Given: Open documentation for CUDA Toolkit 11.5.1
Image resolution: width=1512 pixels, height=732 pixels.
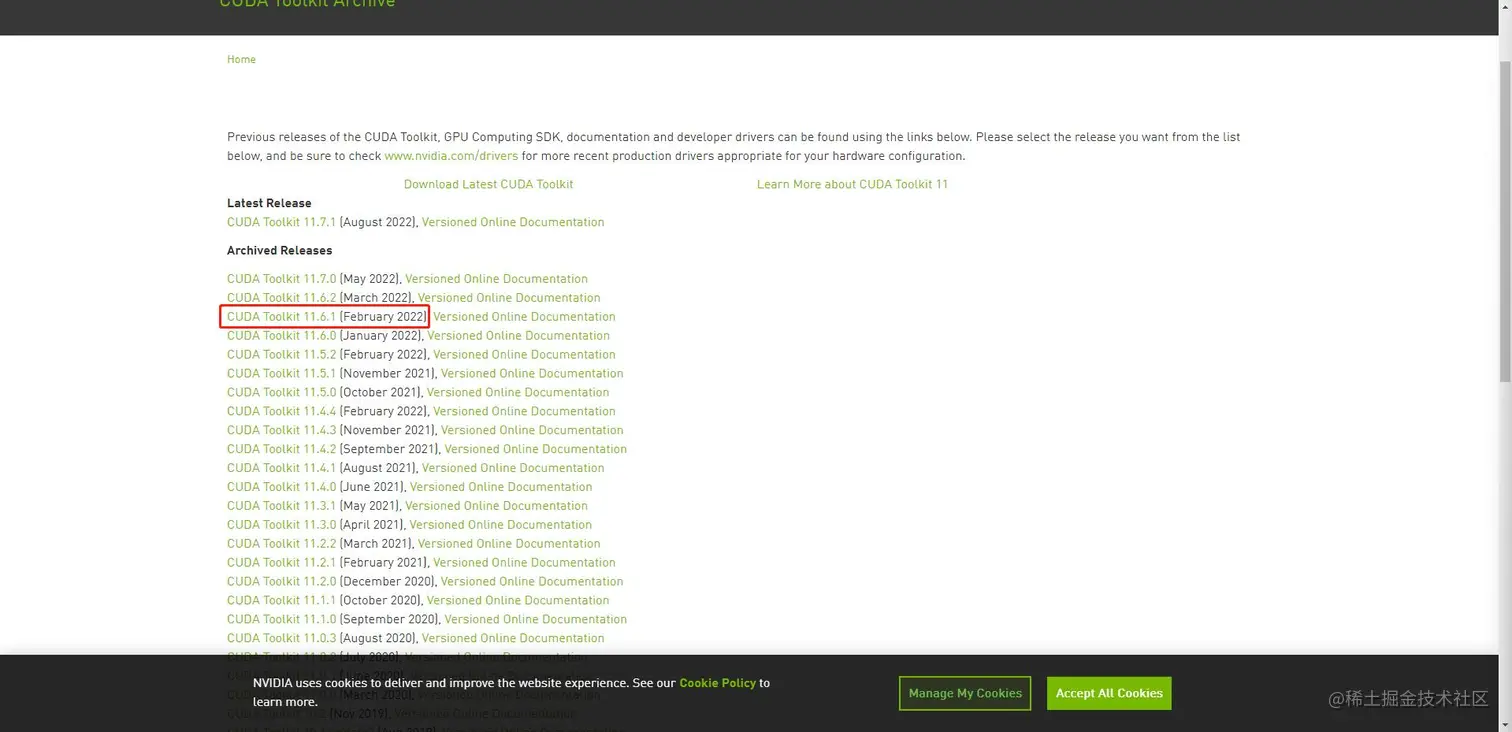Looking at the screenshot, I should pyautogui.click(x=532, y=374).
